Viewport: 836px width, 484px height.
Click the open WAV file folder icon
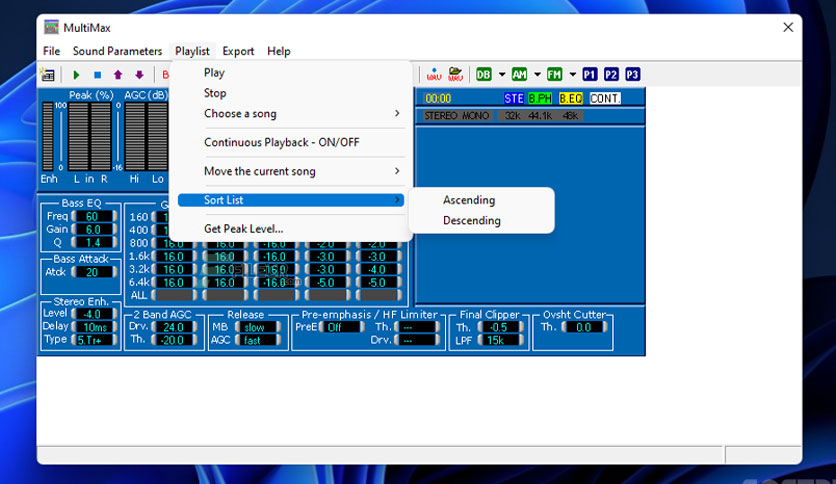pyautogui.click(x=455, y=75)
